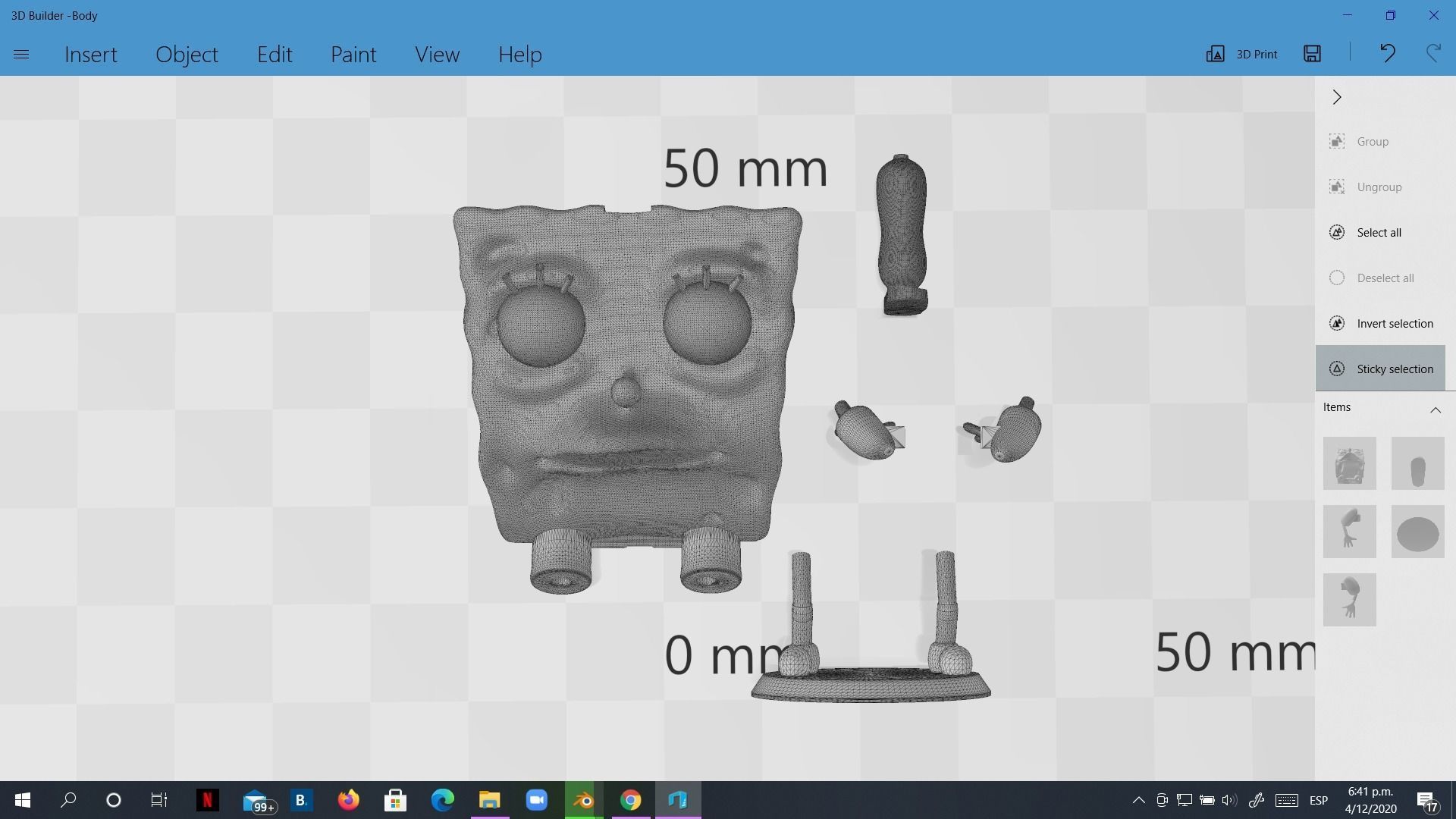
Task: Open the Paint menu
Action: point(353,55)
